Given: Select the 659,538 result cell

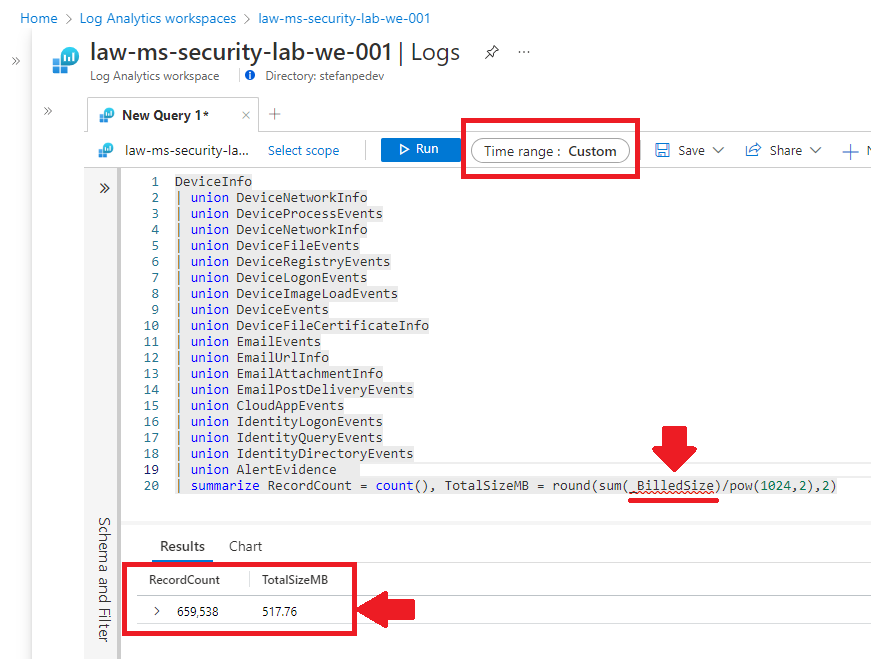Looking at the screenshot, I should [198, 612].
